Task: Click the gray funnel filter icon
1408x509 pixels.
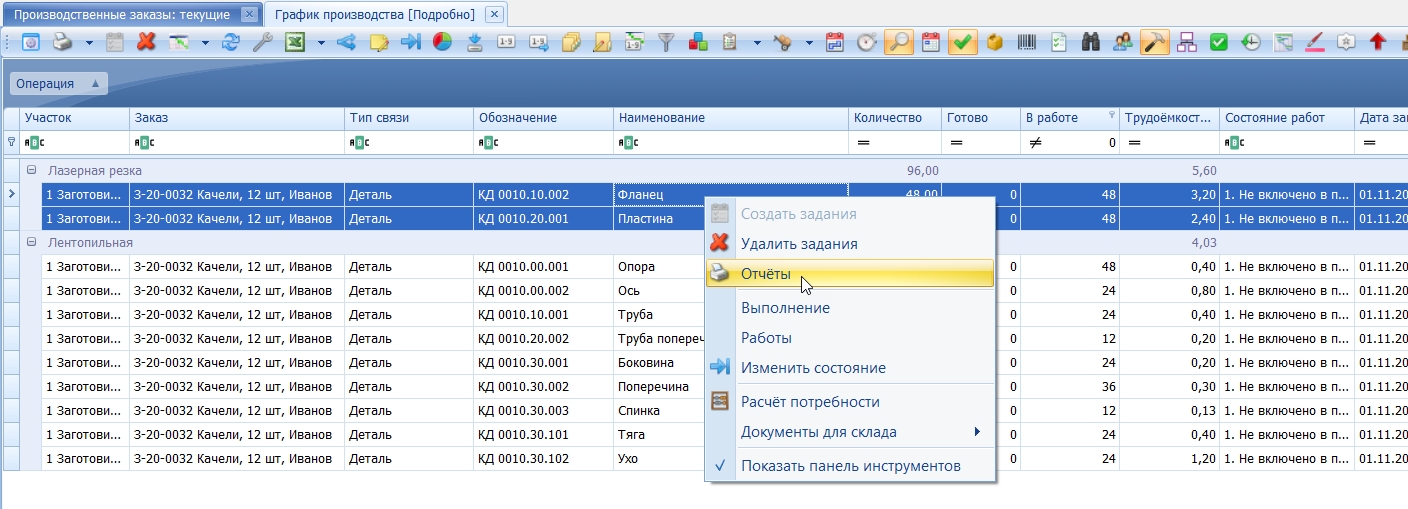Action: point(667,42)
